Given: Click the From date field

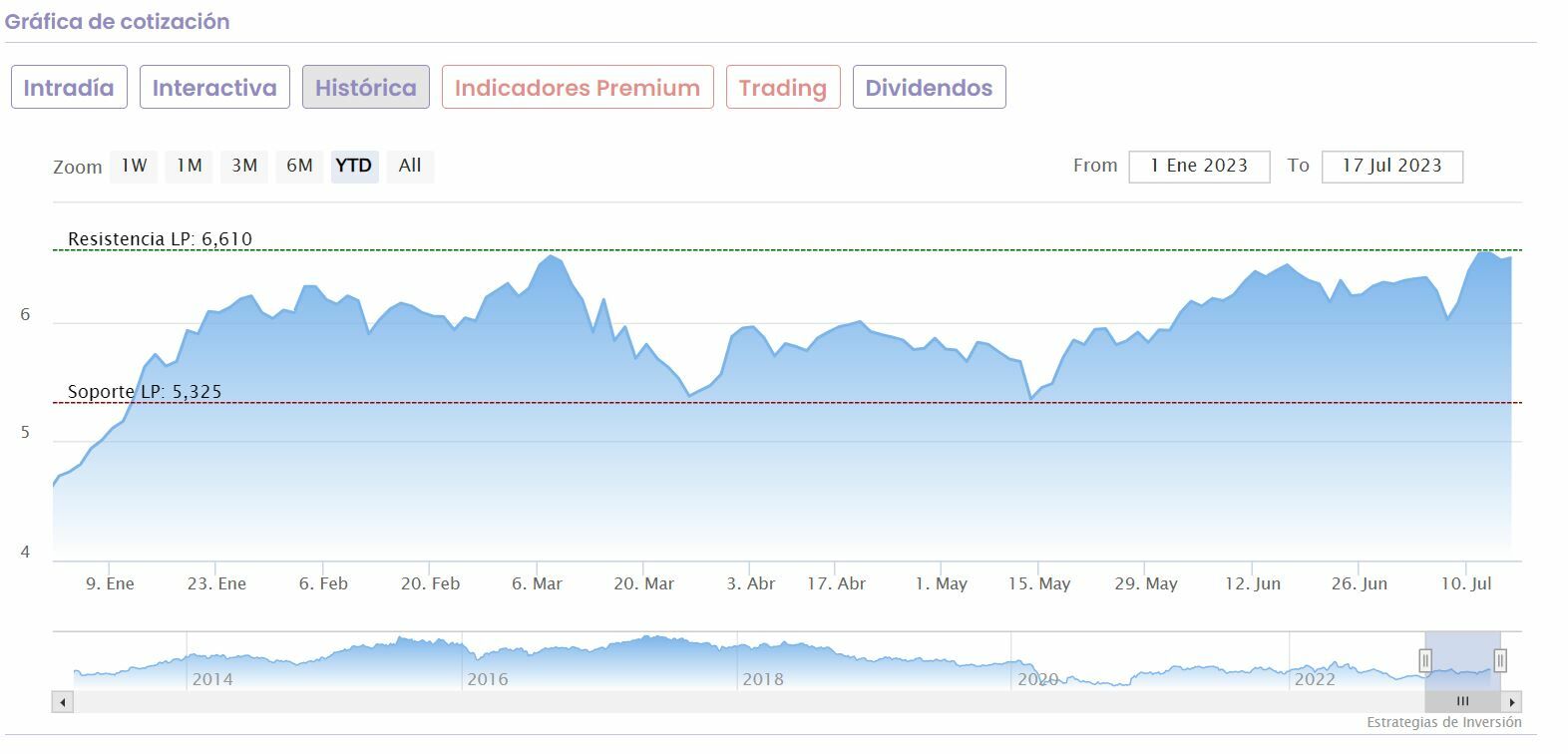Looking at the screenshot, I should [1199, 167].
